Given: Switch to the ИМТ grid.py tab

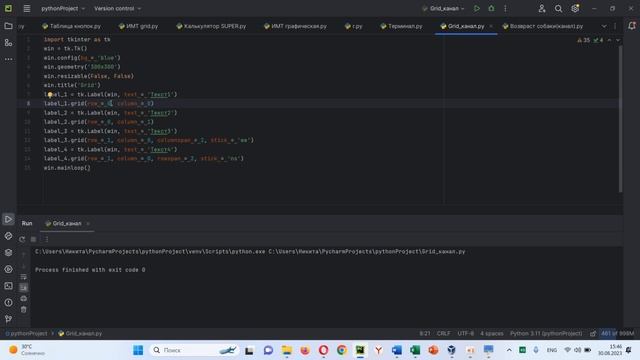Looking at the screenshot, I should click(x=138, y=26).
